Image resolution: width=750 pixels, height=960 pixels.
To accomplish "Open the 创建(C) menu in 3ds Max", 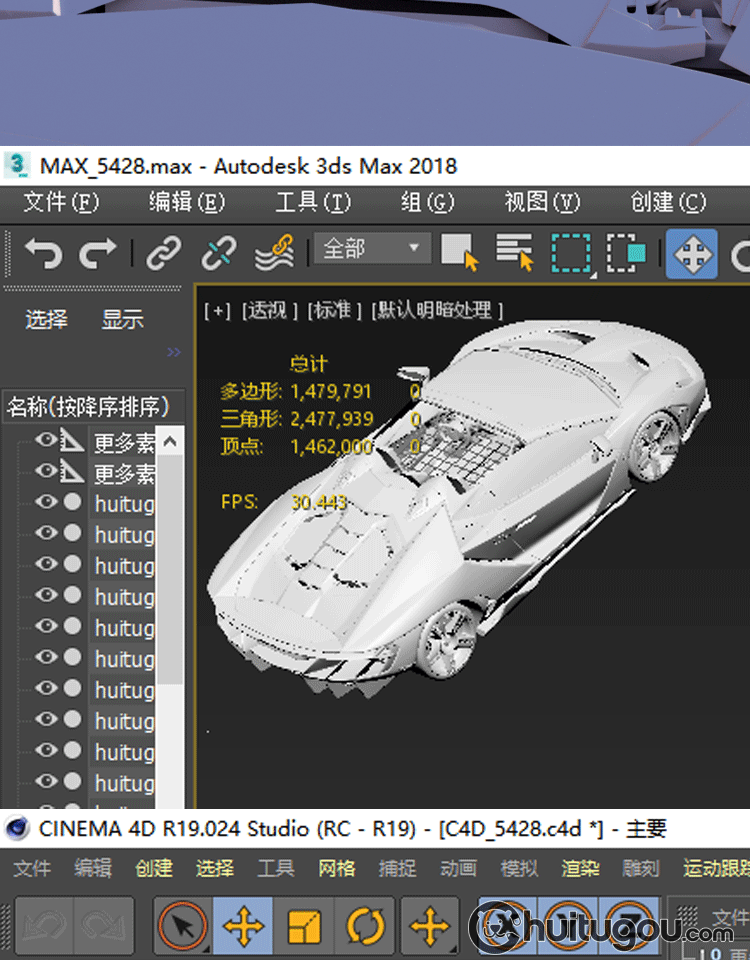I will 669,202.
